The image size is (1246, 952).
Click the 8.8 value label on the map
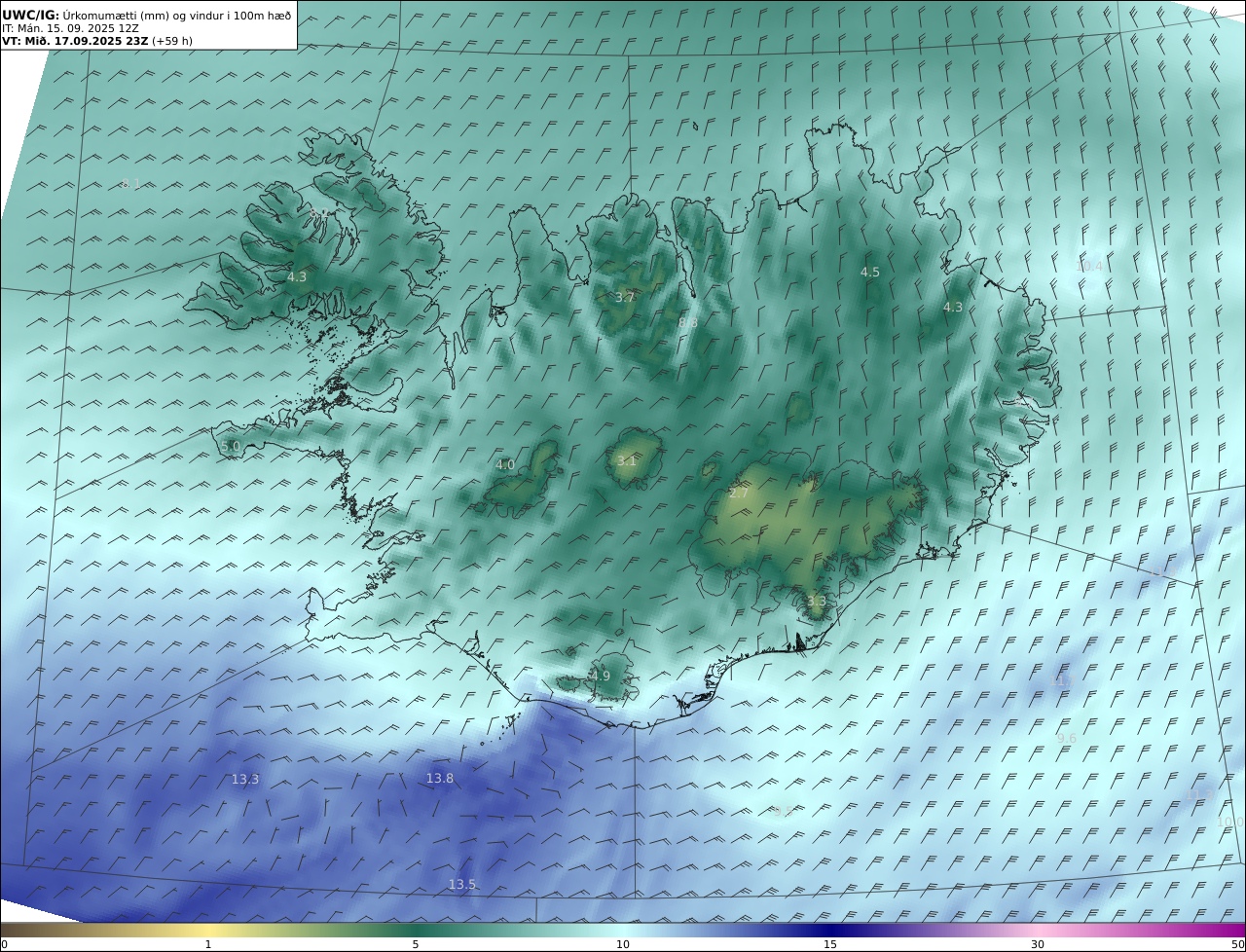pos(688,323)
